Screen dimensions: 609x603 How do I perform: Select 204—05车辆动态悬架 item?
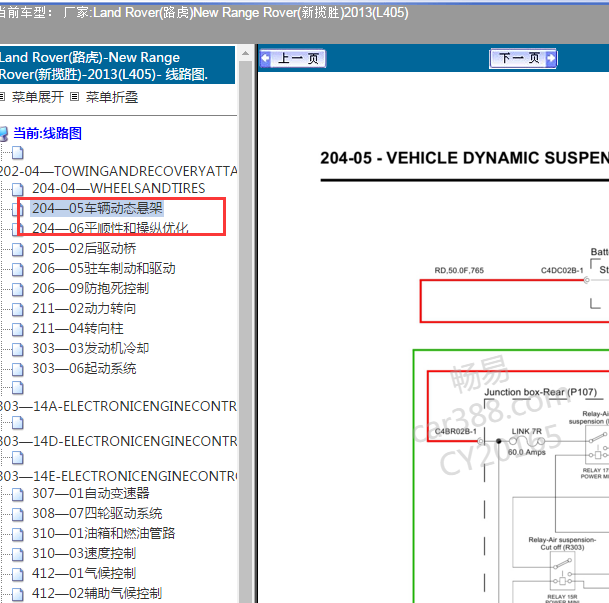point(97,209)
